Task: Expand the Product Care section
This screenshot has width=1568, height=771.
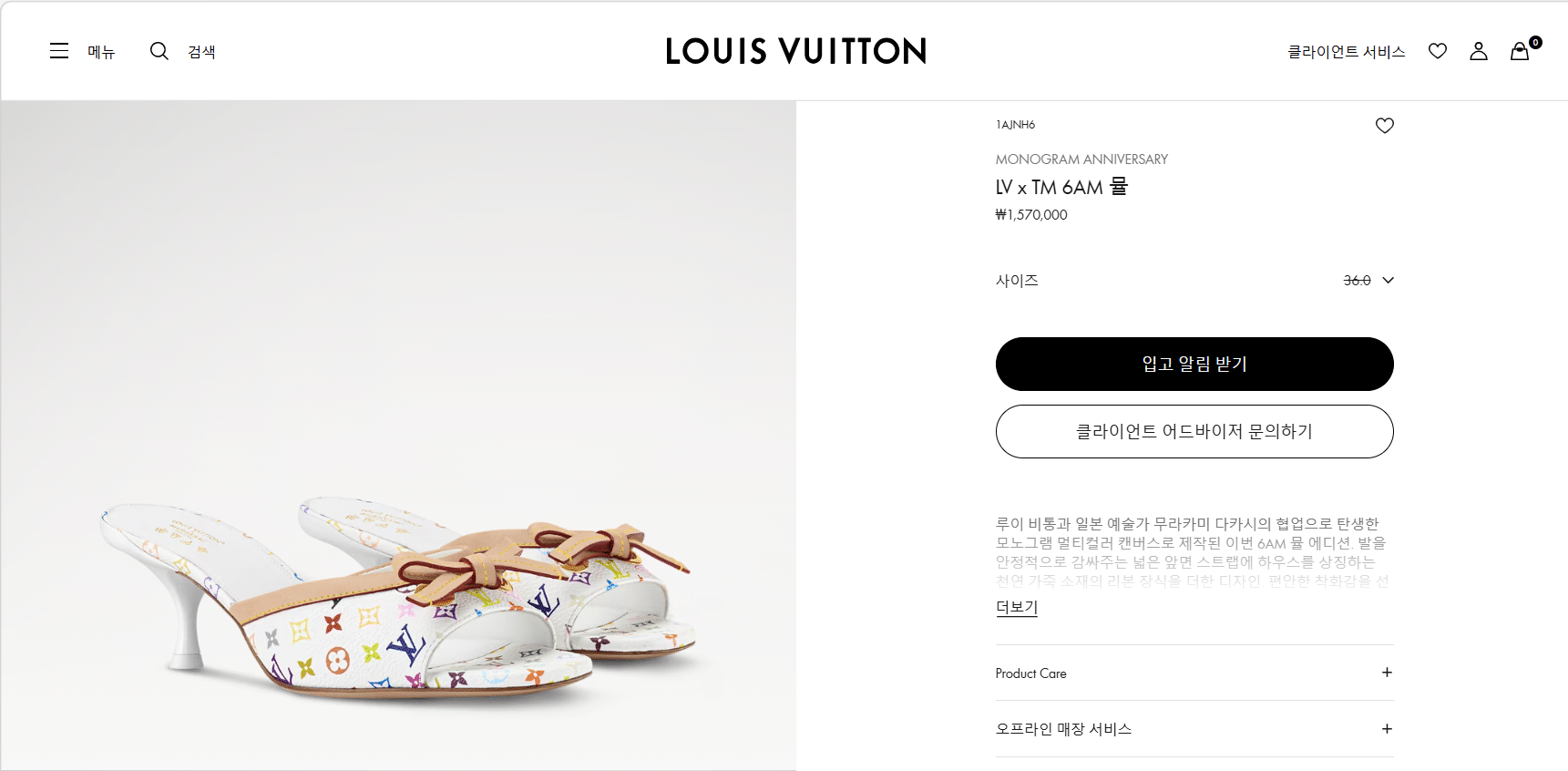Action: pyautogui.click(x=1386, y=673)
